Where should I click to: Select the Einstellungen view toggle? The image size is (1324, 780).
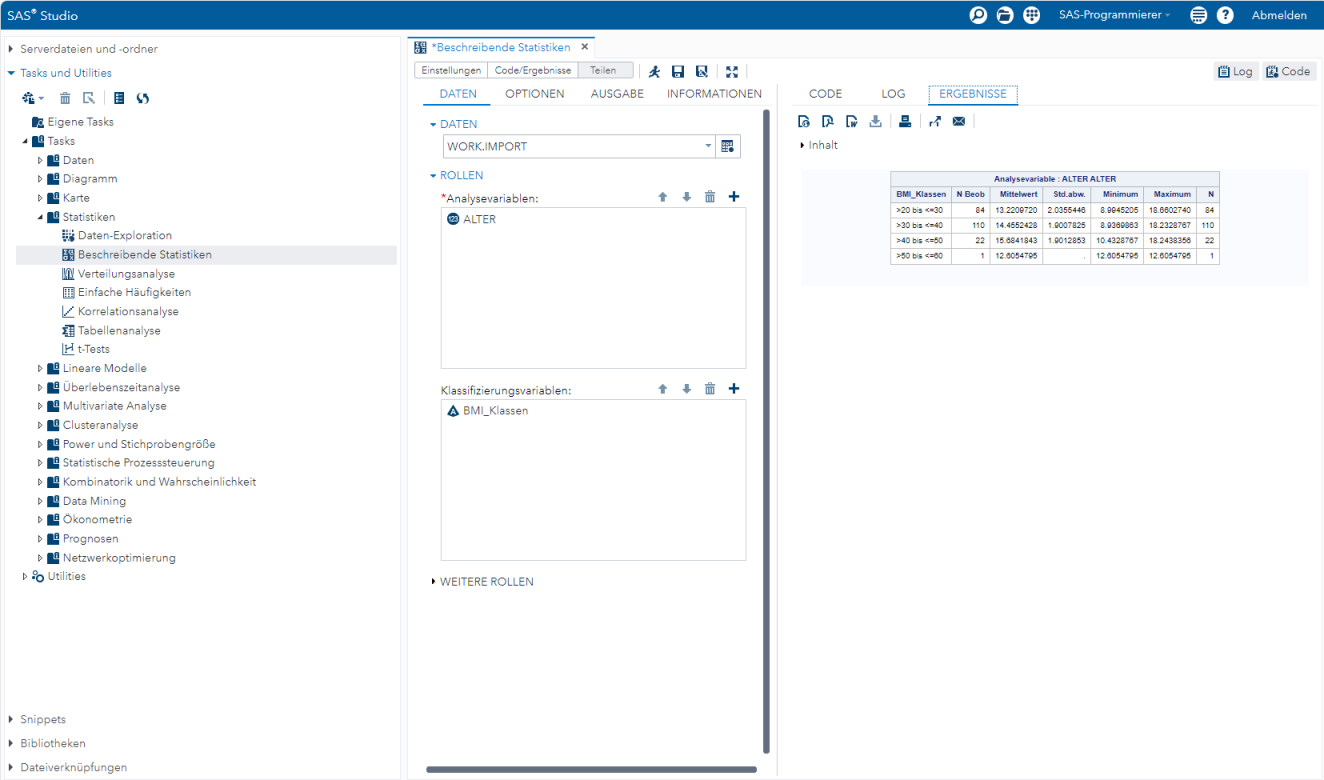point(451,71)
